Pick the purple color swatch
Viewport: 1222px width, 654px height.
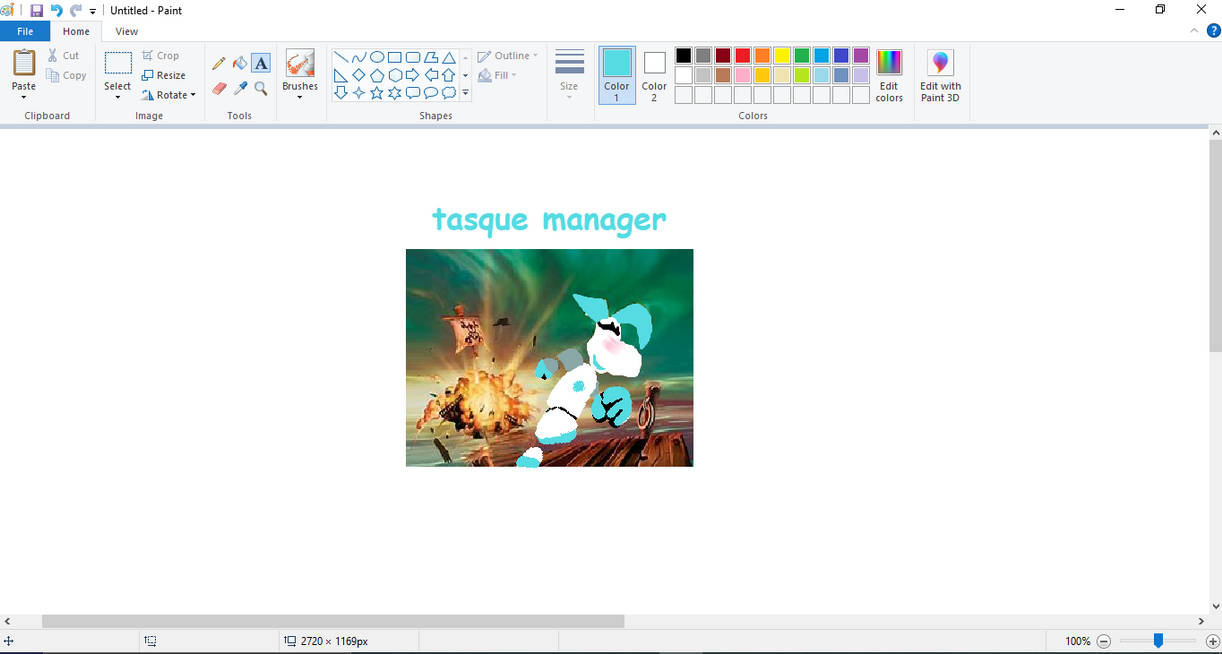point(861,56)
